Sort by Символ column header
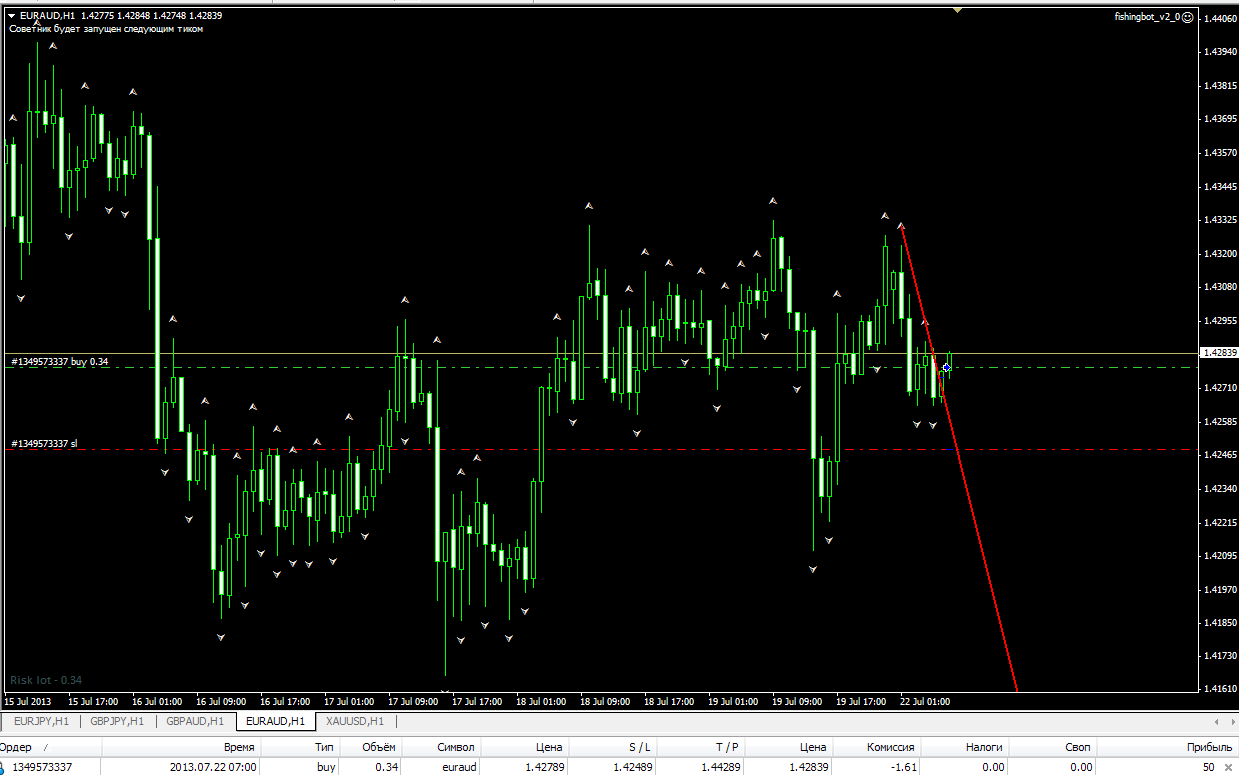Viewport: 1239px width, 775px height. (441, 747)
